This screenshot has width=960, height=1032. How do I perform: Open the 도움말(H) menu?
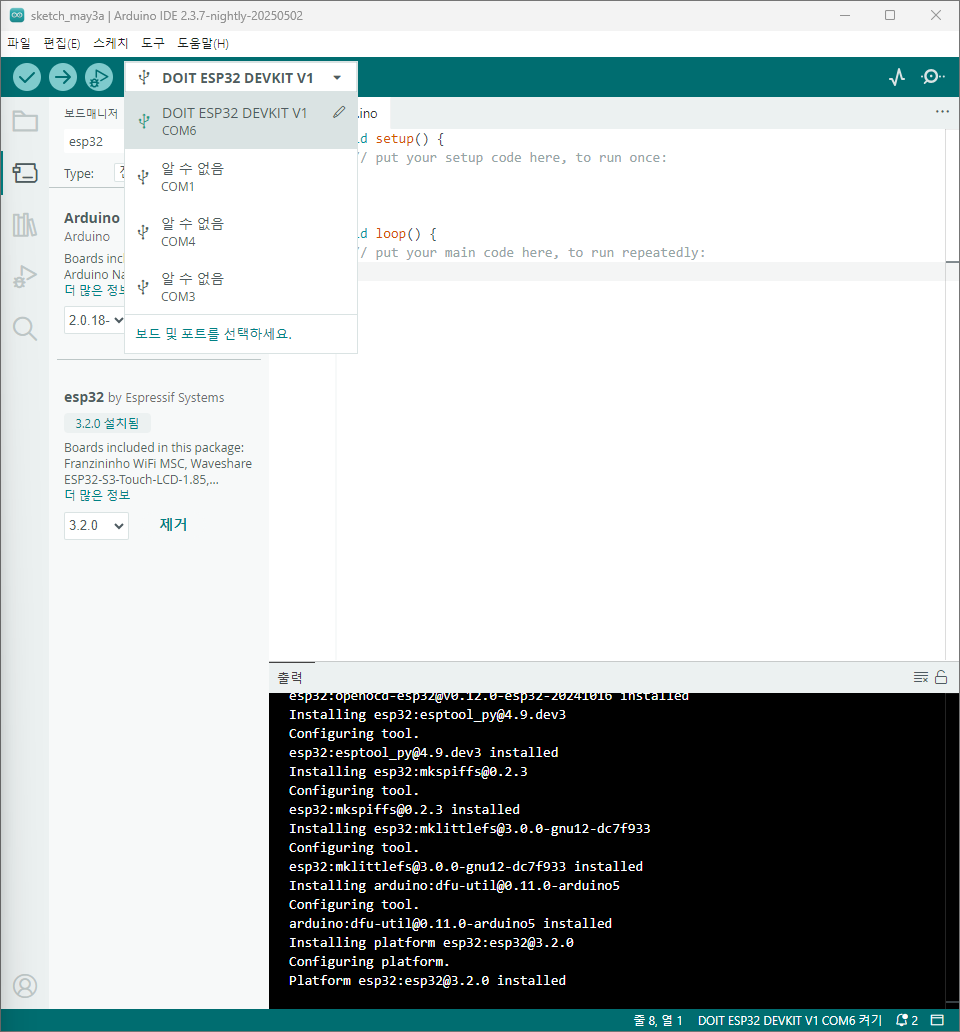click(x=203, y=43)
